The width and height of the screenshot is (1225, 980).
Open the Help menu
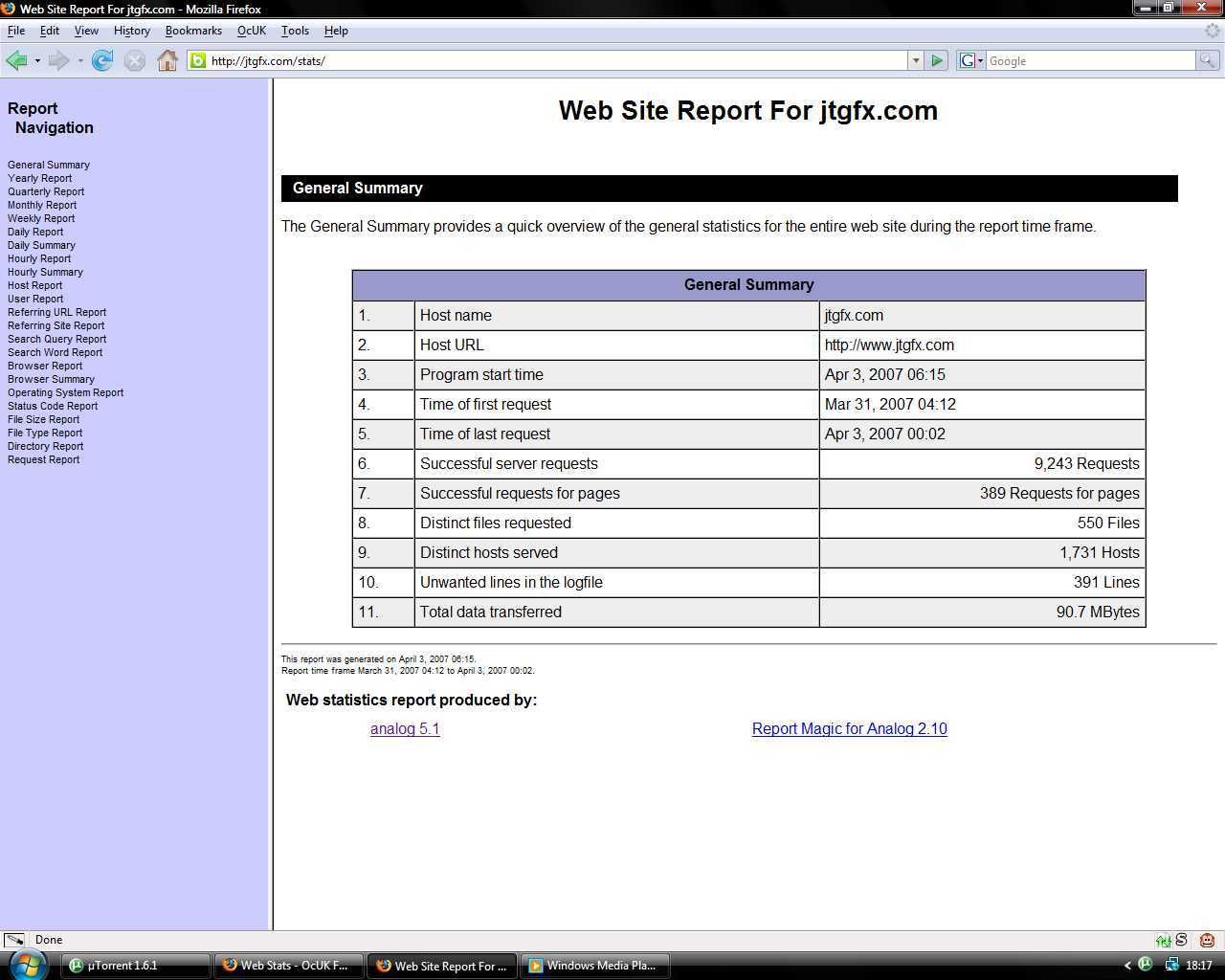336,31
